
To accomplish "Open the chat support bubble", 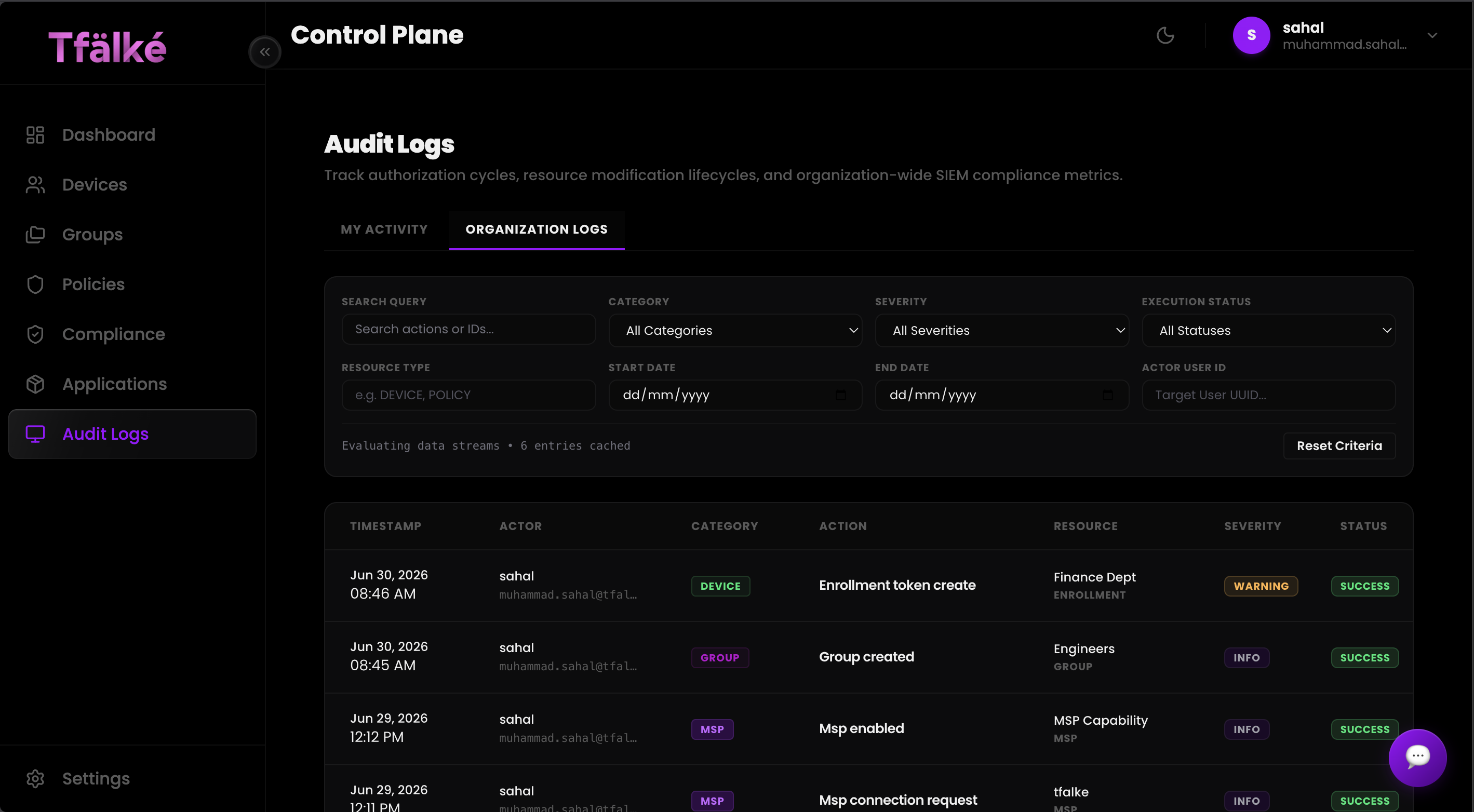I will pyautogui.click(x=1417, y=757).
